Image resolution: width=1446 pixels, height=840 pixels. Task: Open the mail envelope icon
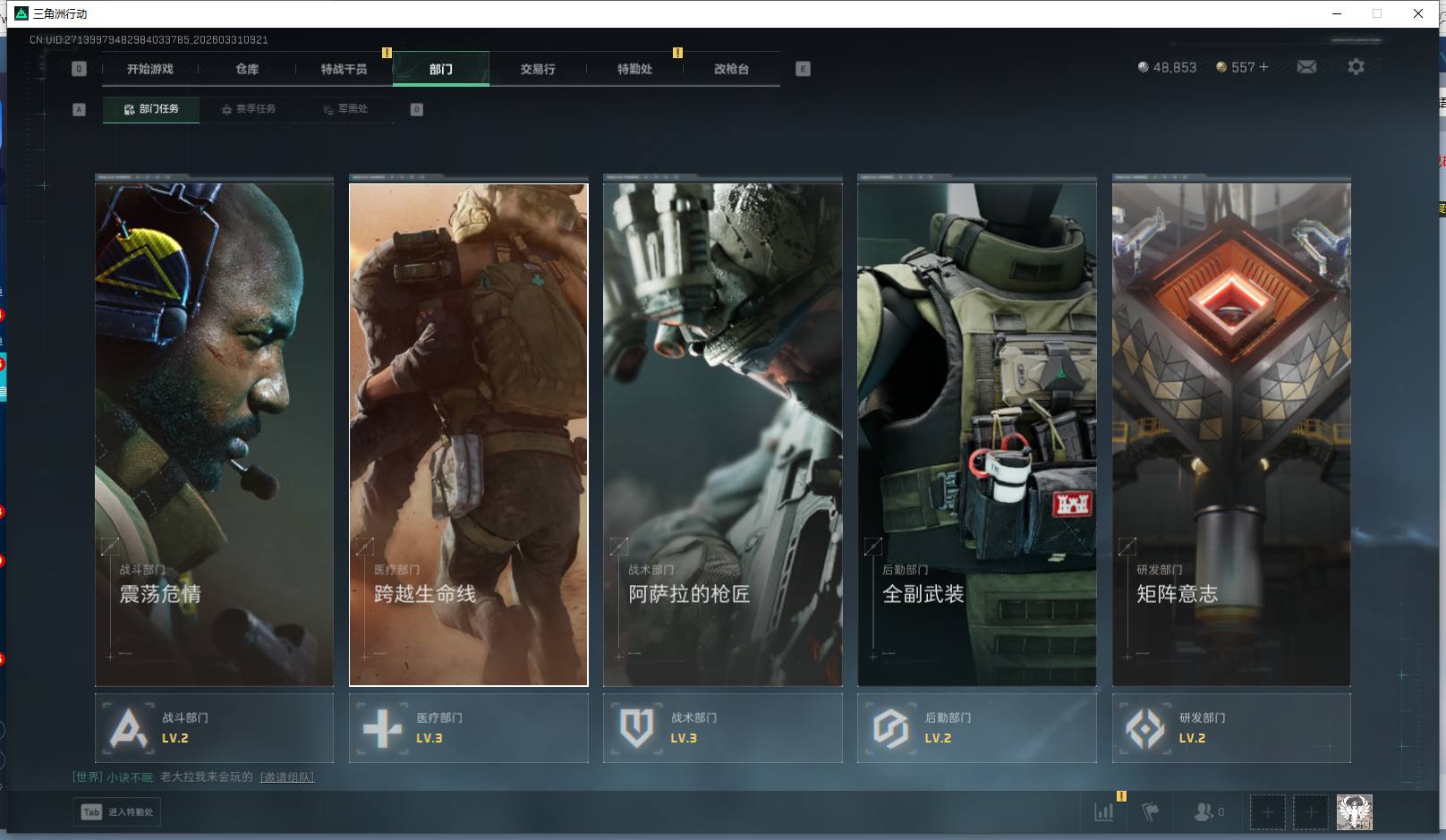pos(1306,67)
